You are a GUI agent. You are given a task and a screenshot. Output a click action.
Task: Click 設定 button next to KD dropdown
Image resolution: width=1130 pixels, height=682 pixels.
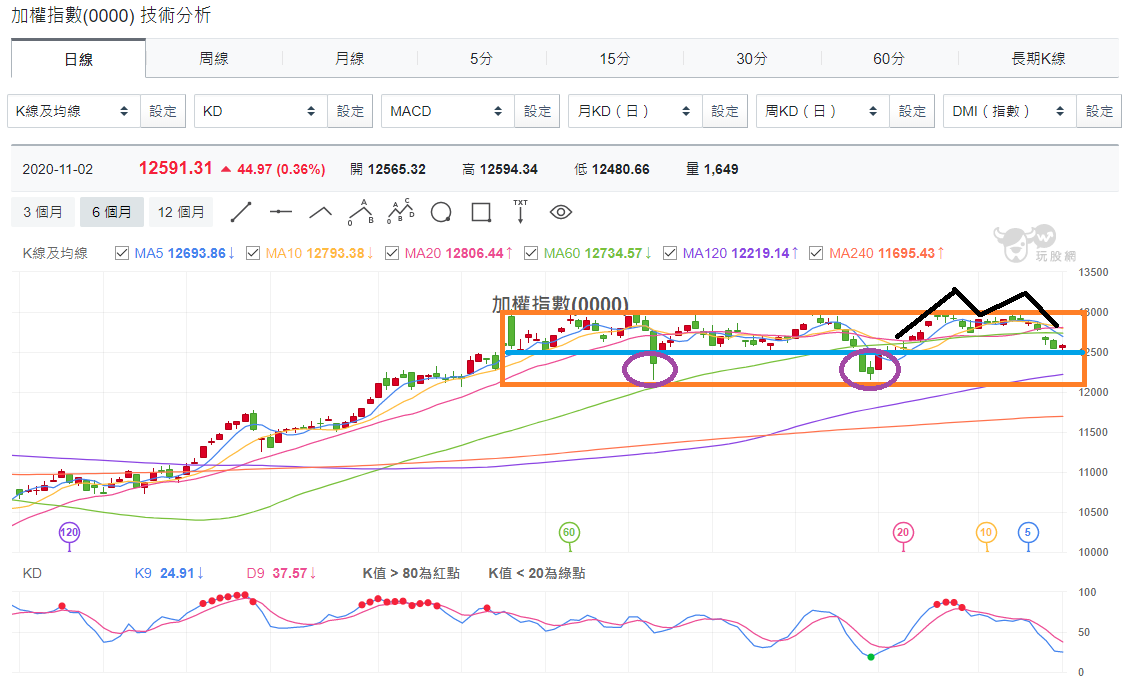pyautogui.click(x=350, y=111)
